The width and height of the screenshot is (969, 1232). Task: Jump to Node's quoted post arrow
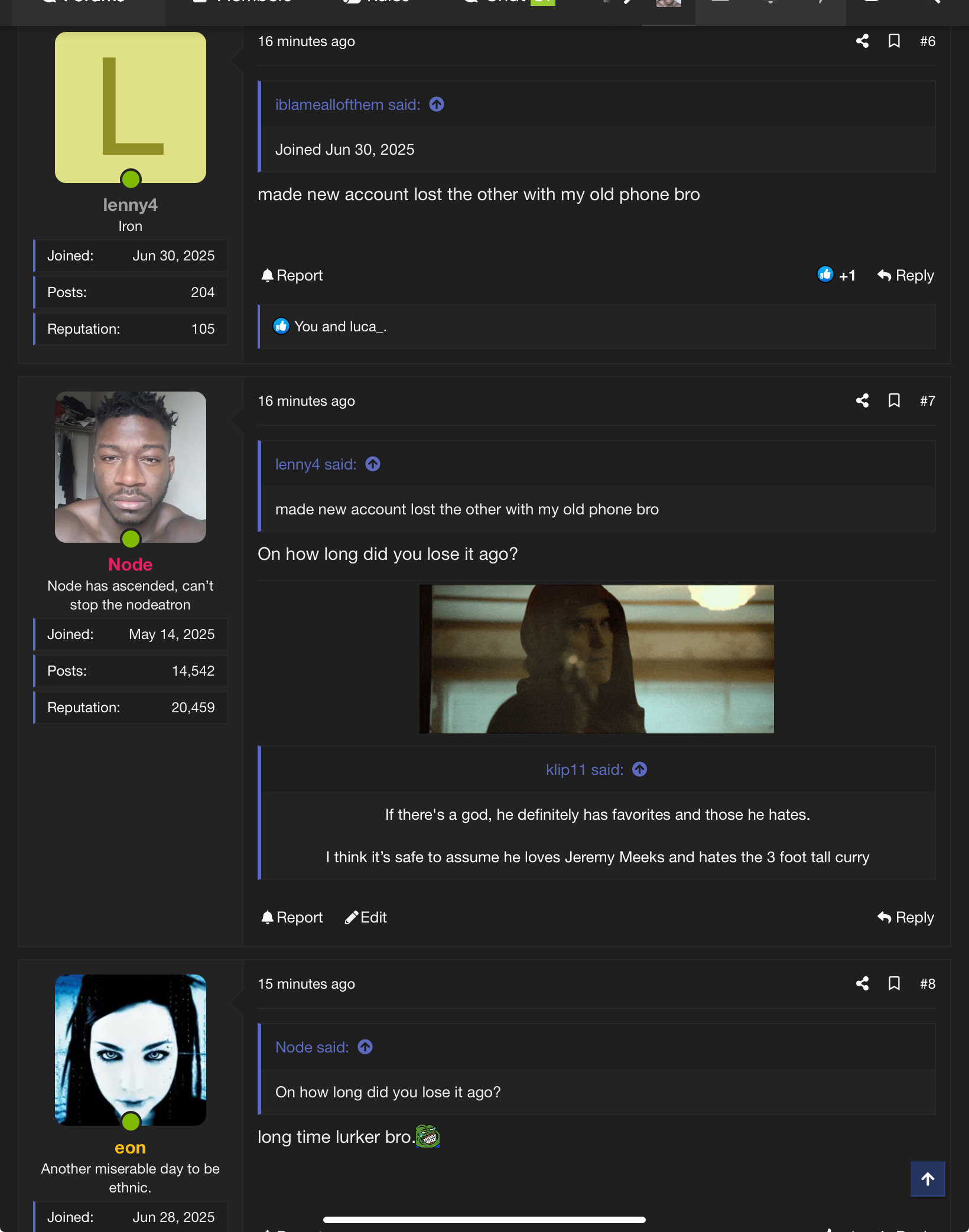(x=365, y=1047)
